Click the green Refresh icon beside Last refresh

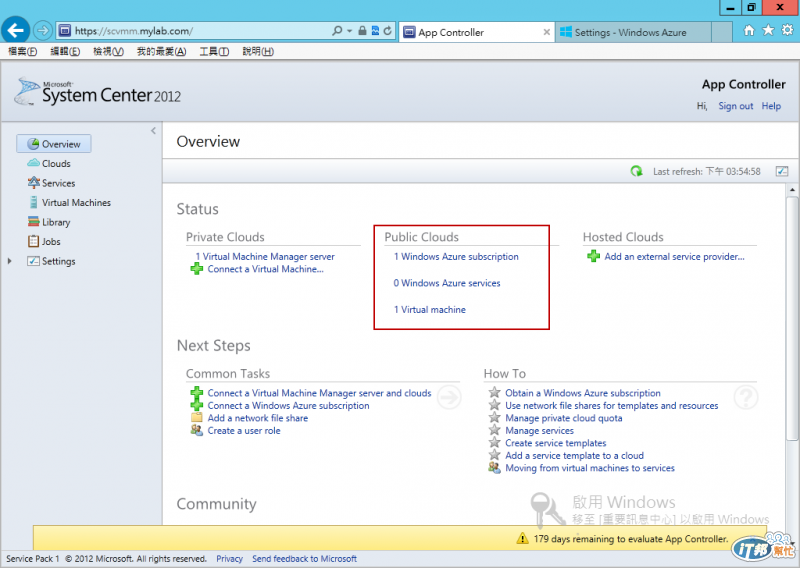(x=636, y=171)
